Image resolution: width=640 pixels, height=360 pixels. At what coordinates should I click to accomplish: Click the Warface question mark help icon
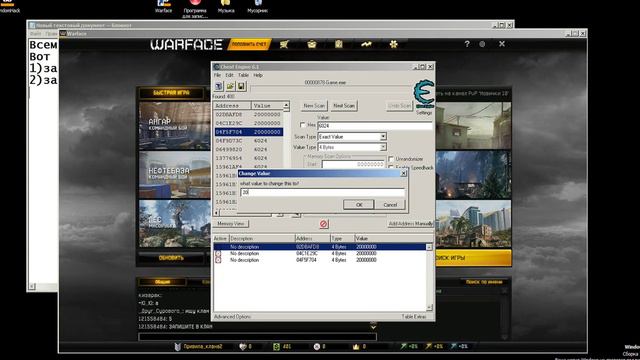click(467, 44)
